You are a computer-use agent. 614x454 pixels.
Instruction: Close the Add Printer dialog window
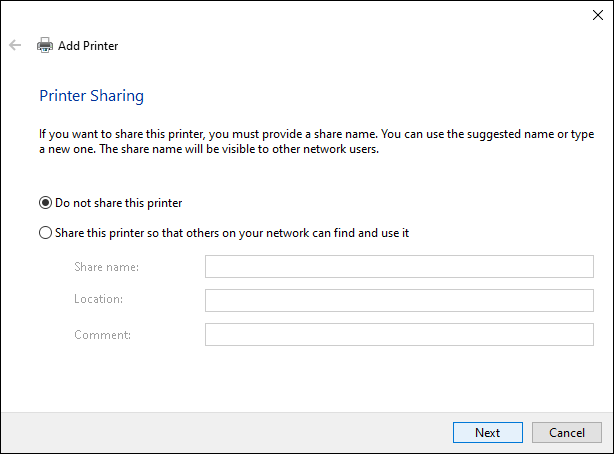[598, 15]
